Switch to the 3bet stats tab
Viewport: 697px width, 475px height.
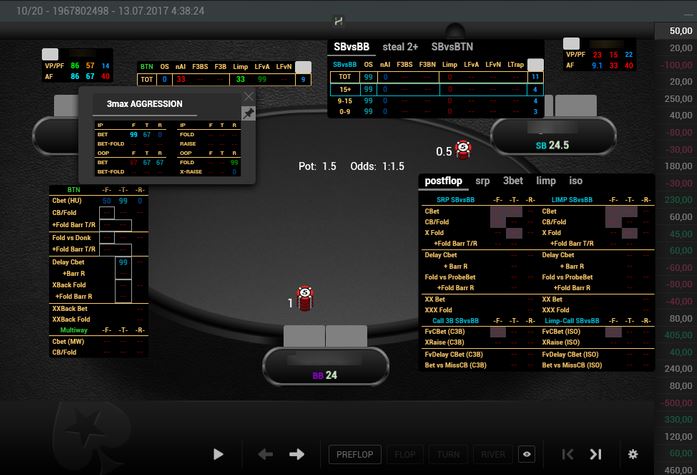513,181
